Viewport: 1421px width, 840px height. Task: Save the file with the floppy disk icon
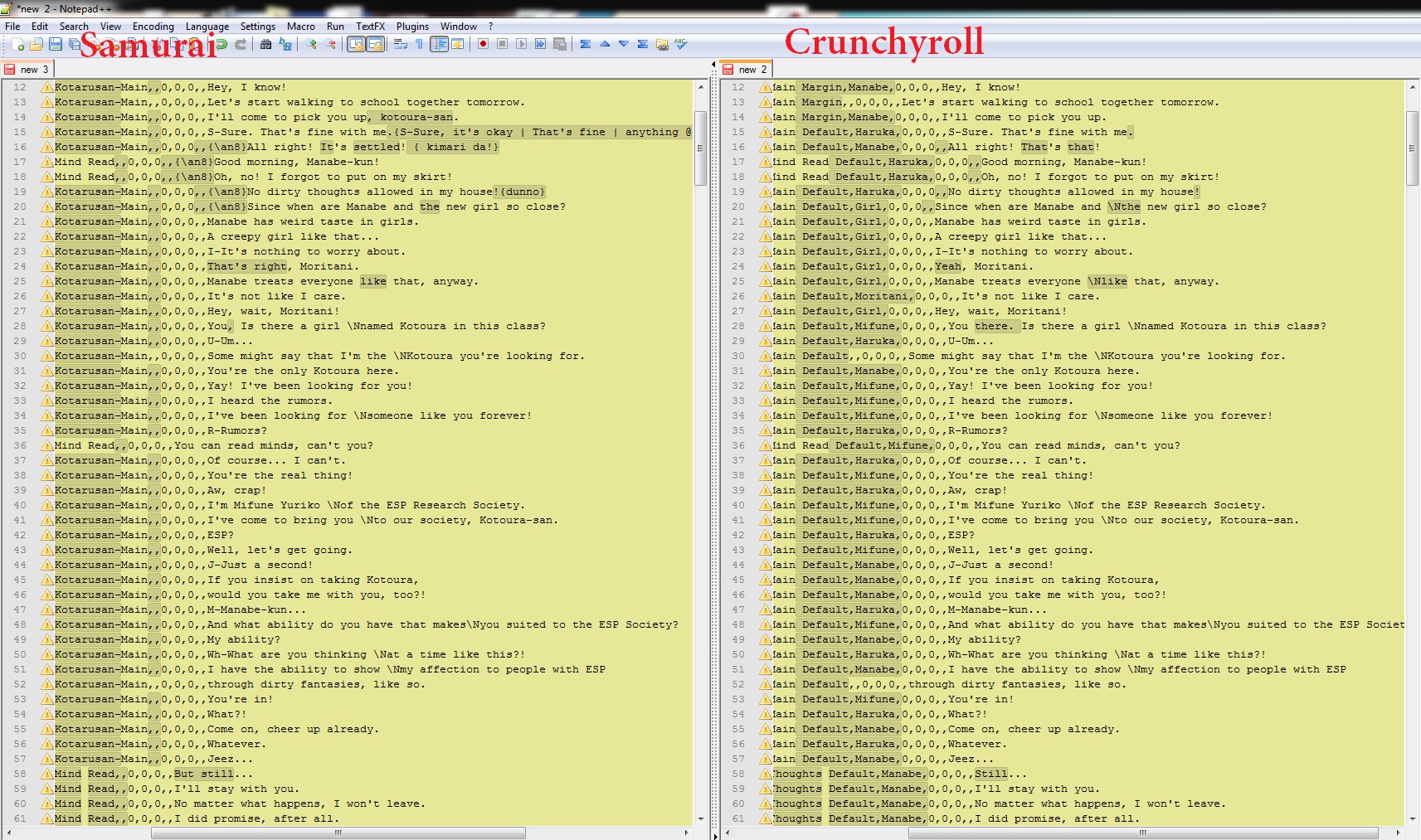tap(56, 44)
